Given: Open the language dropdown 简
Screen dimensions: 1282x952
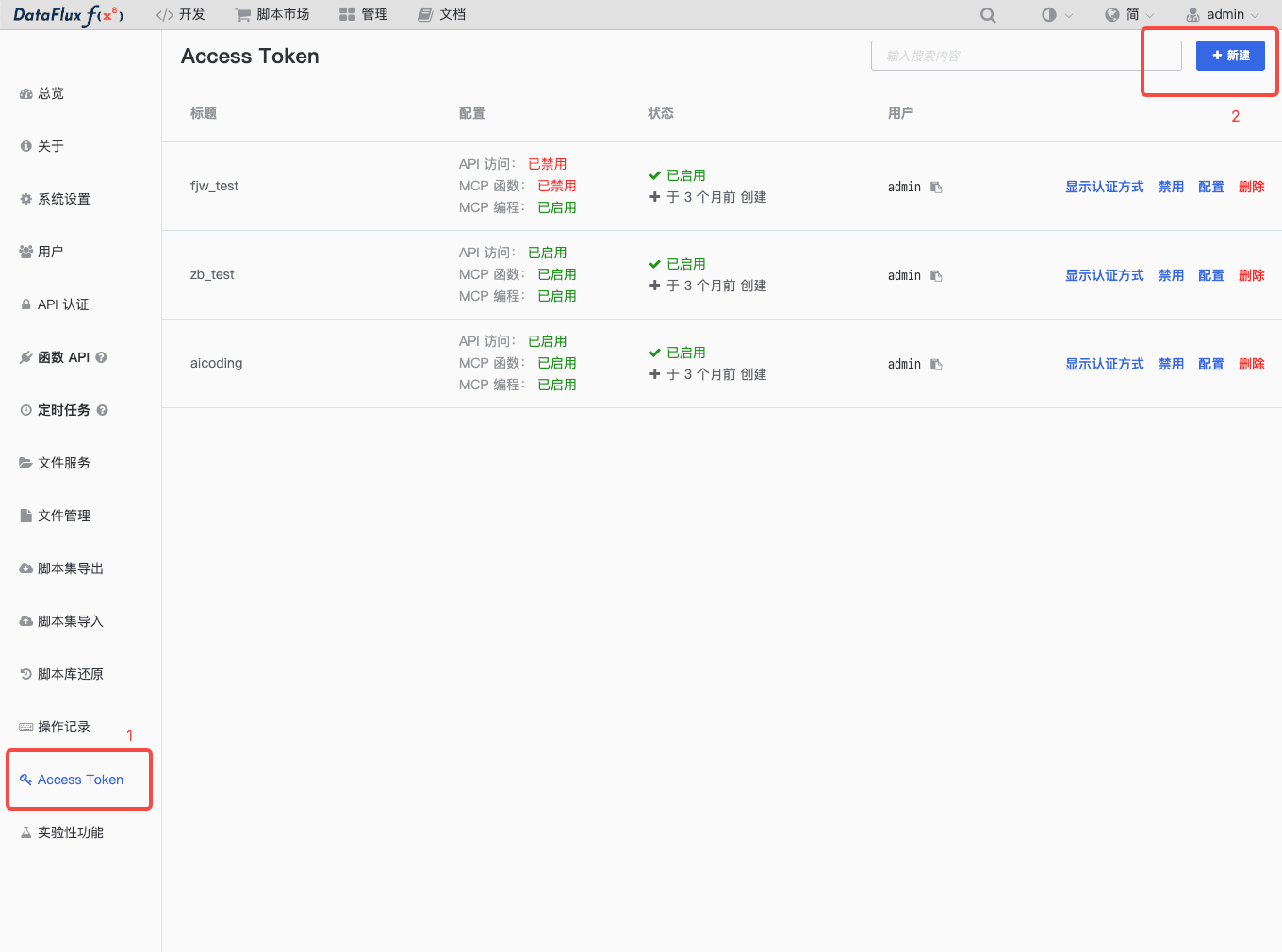Looking at the screenshot, I should [x=1129, y=15].
